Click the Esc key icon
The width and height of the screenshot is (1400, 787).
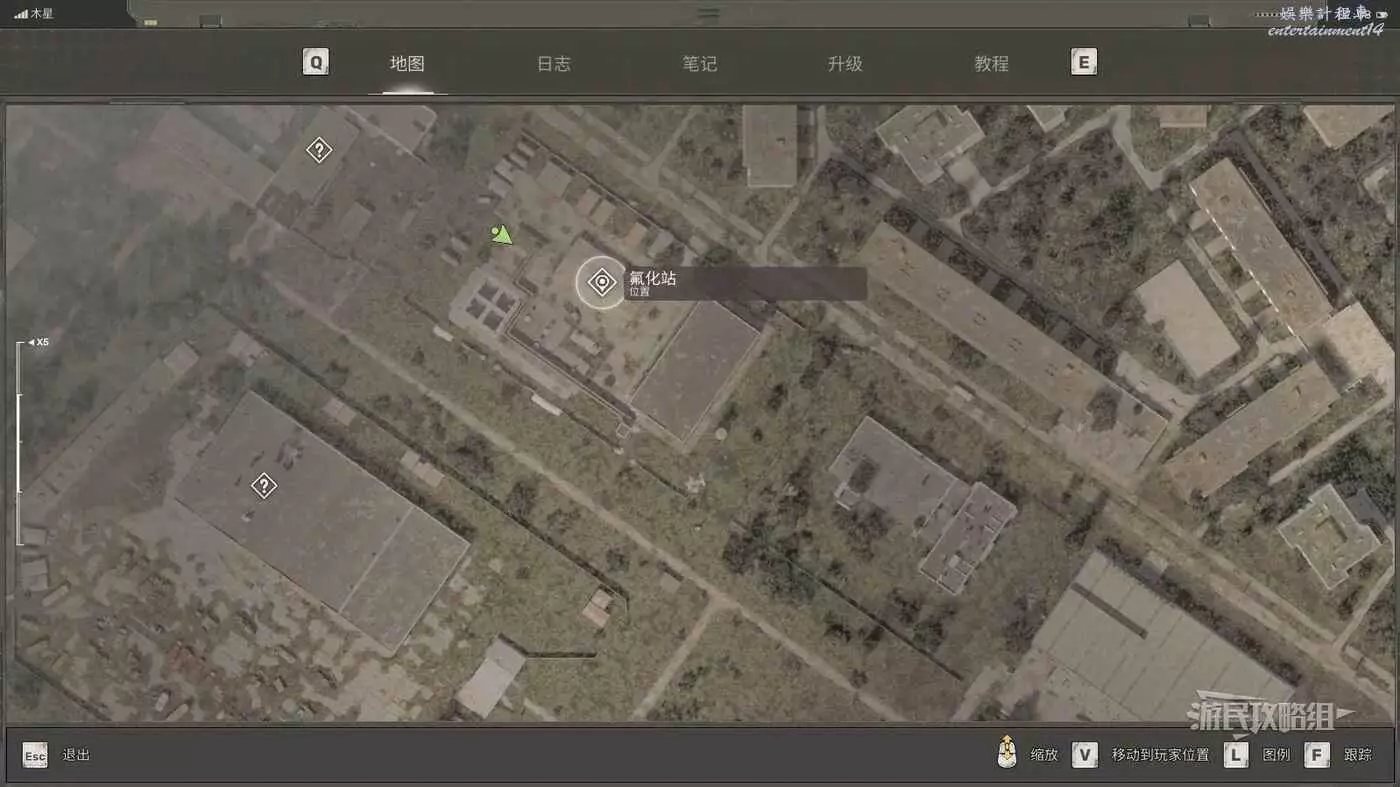(35, 755)
